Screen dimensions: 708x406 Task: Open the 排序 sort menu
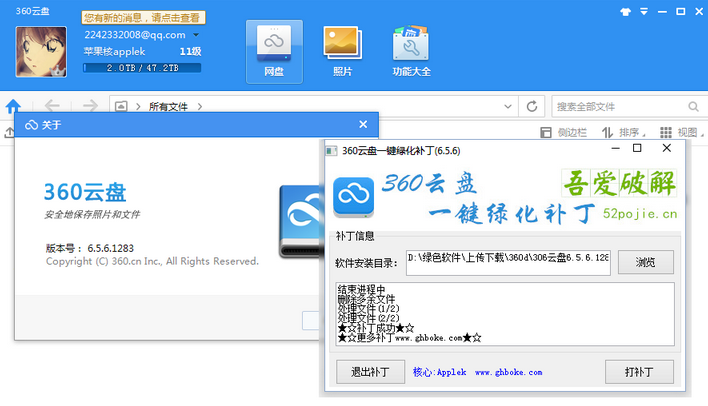click(624, 132)
